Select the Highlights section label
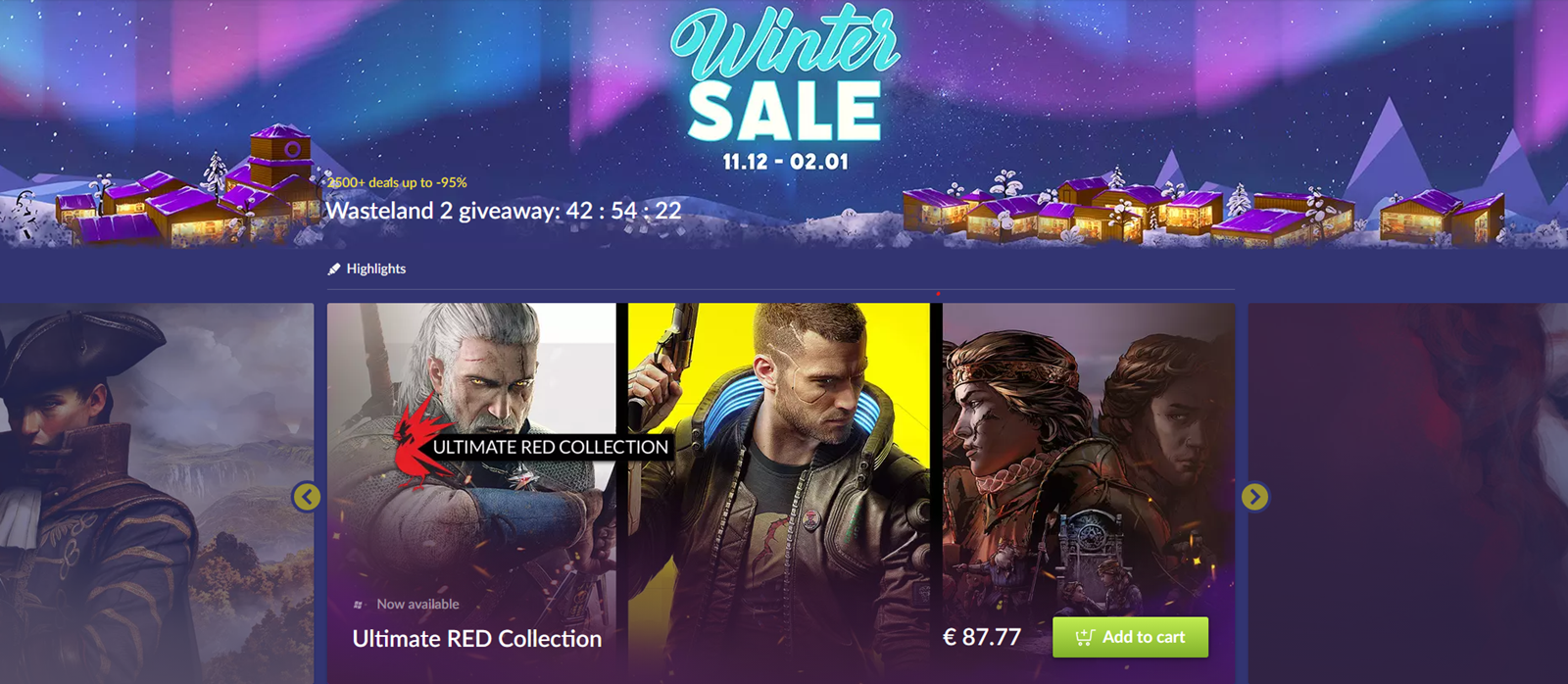Viewport: 1568px width, 684px height. pyautogui.click(x=376, y=269)
